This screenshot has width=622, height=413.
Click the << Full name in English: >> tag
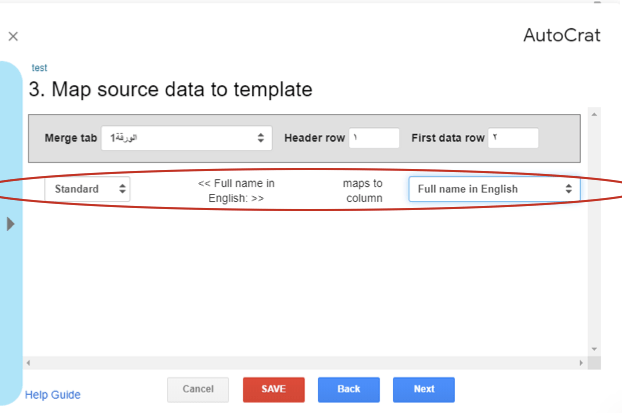coord(236,190)
